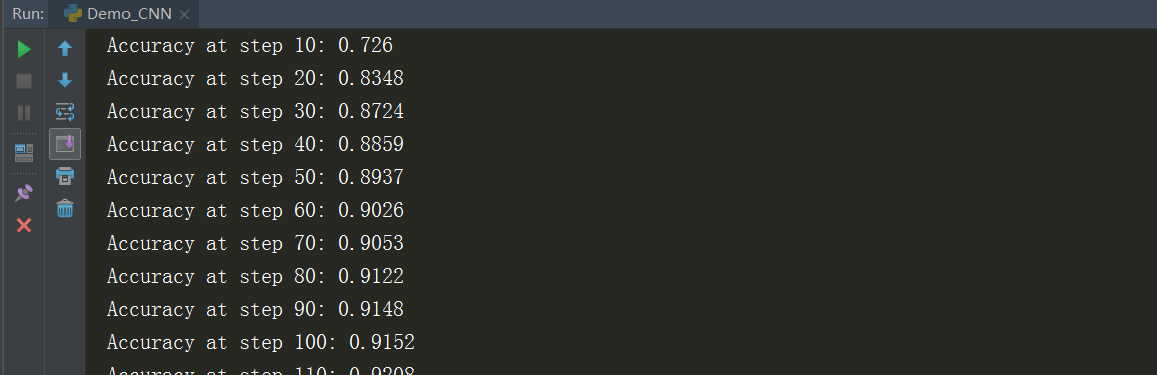Jump up the stack trace with up arrow
Viewport: 1157px width, 375px height.
[x=65, y=49]
